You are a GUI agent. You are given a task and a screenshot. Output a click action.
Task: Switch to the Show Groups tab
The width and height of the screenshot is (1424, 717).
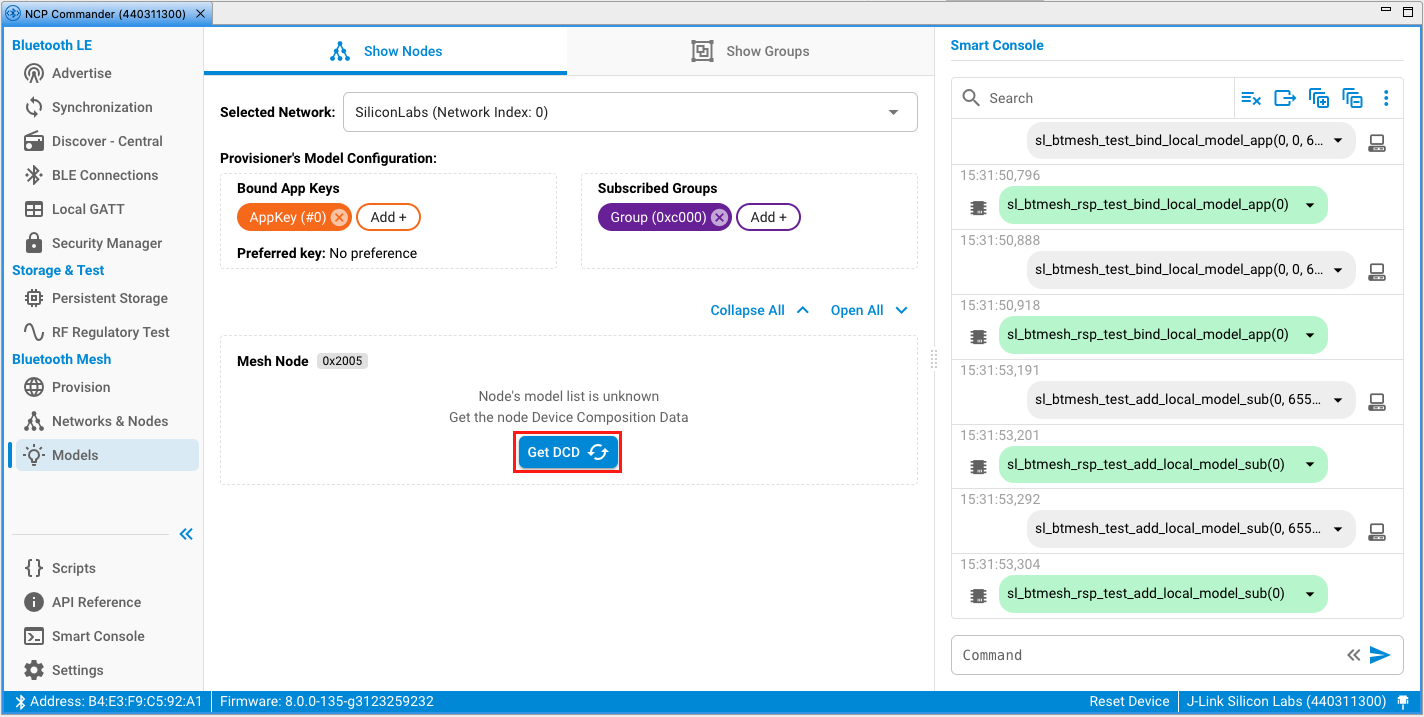pyautogui.click(x=751, y=51)
